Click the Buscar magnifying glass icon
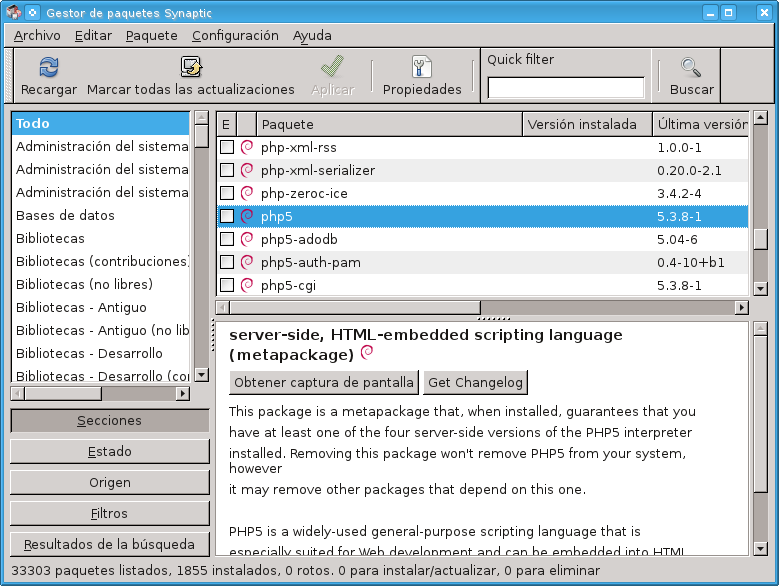Image resolution: width=779 pixels, height=586 pixels. click(x=691, y=68)
